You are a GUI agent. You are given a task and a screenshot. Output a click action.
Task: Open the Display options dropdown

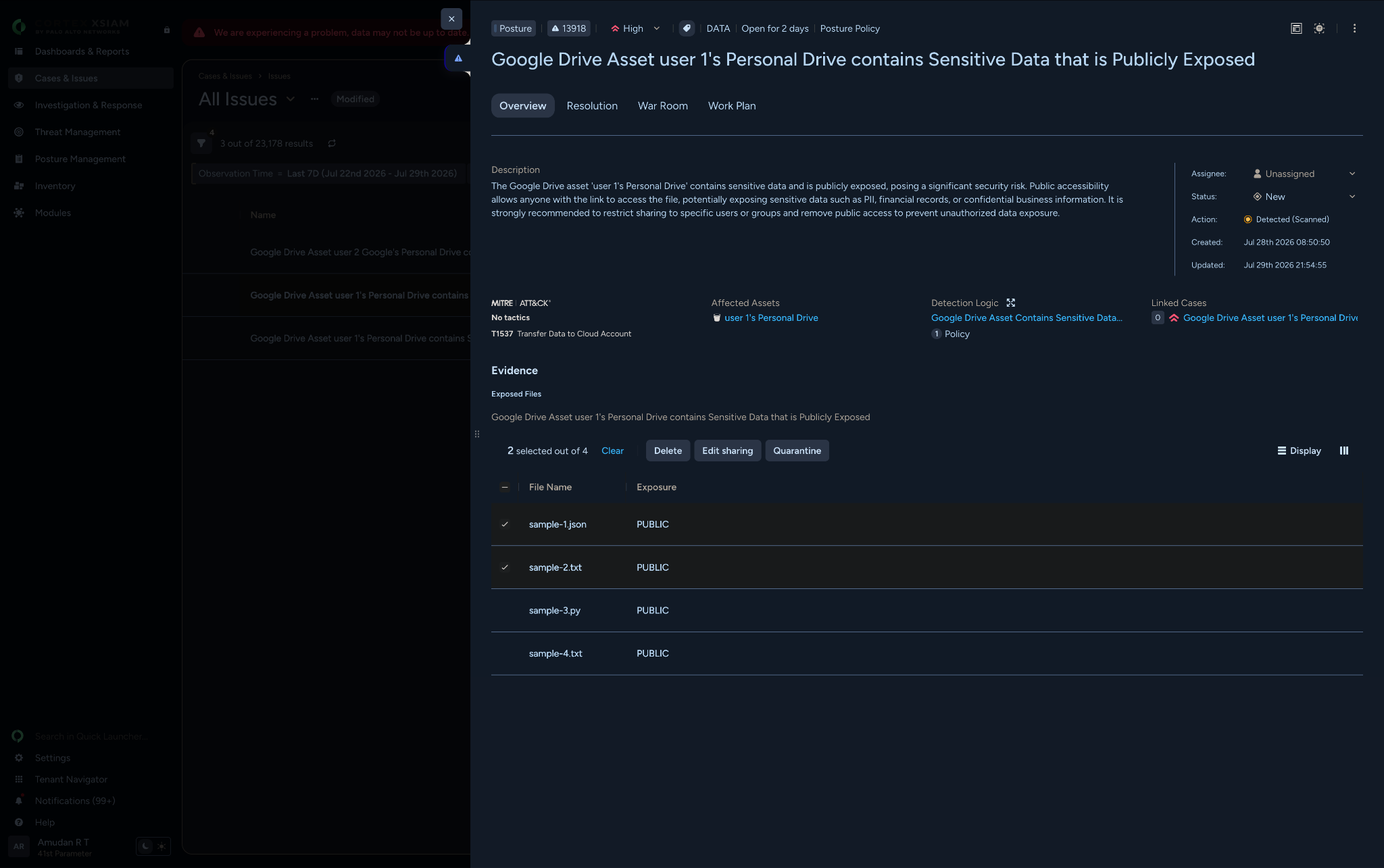click(1299, 451)
